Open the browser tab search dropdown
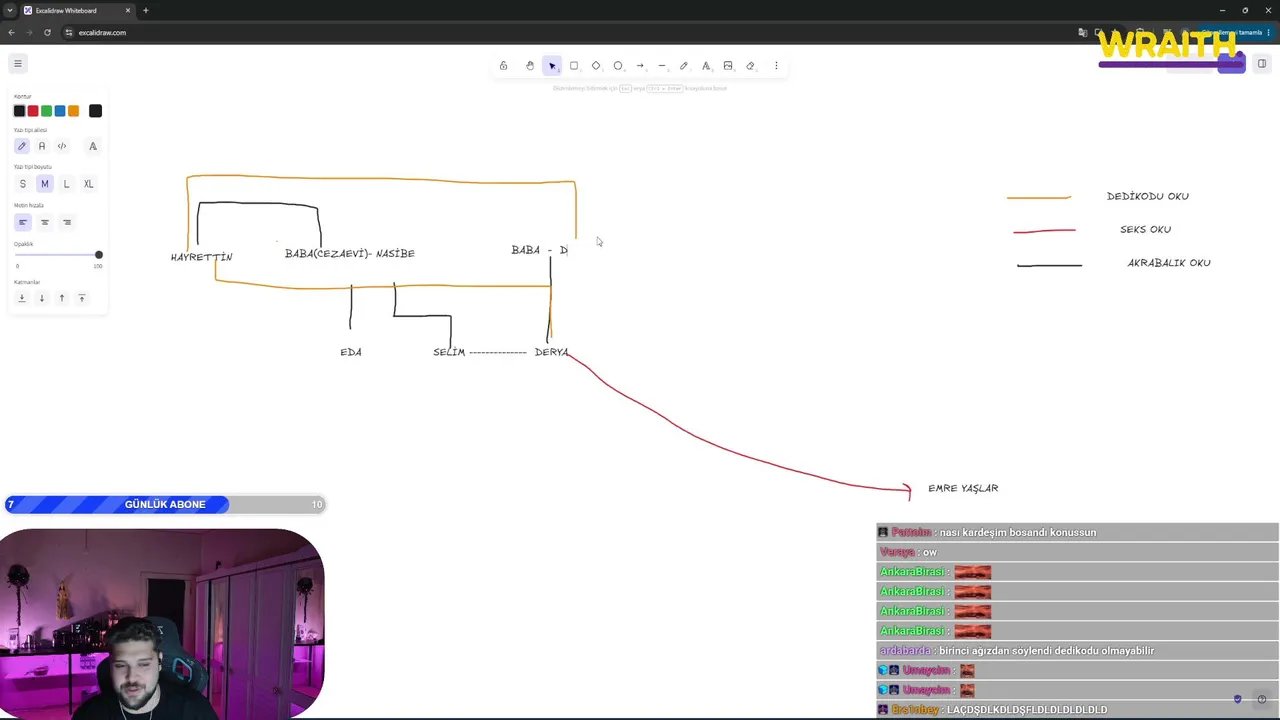 9,10
